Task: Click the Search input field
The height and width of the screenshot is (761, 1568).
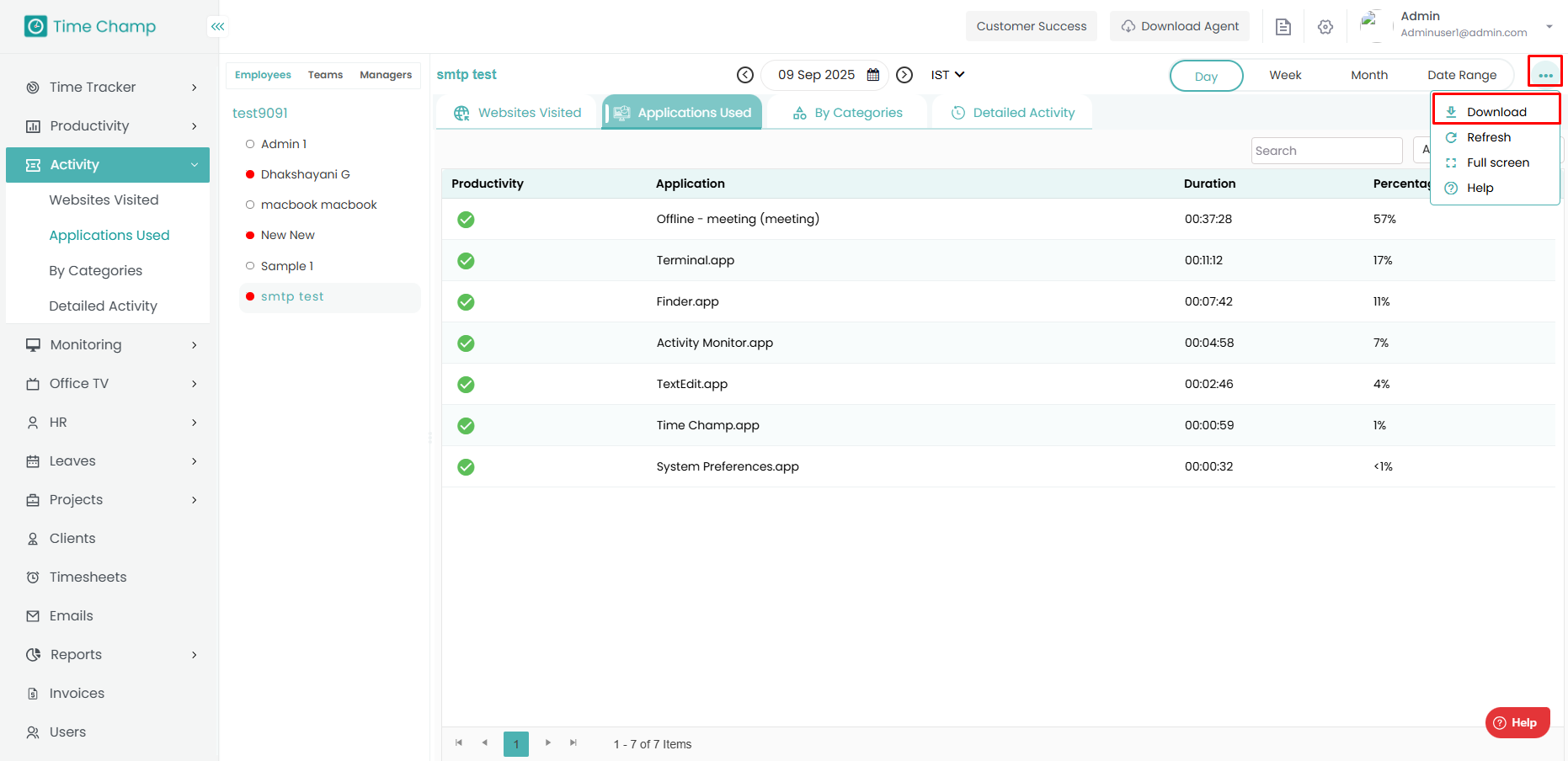Action: [1325, 151]
